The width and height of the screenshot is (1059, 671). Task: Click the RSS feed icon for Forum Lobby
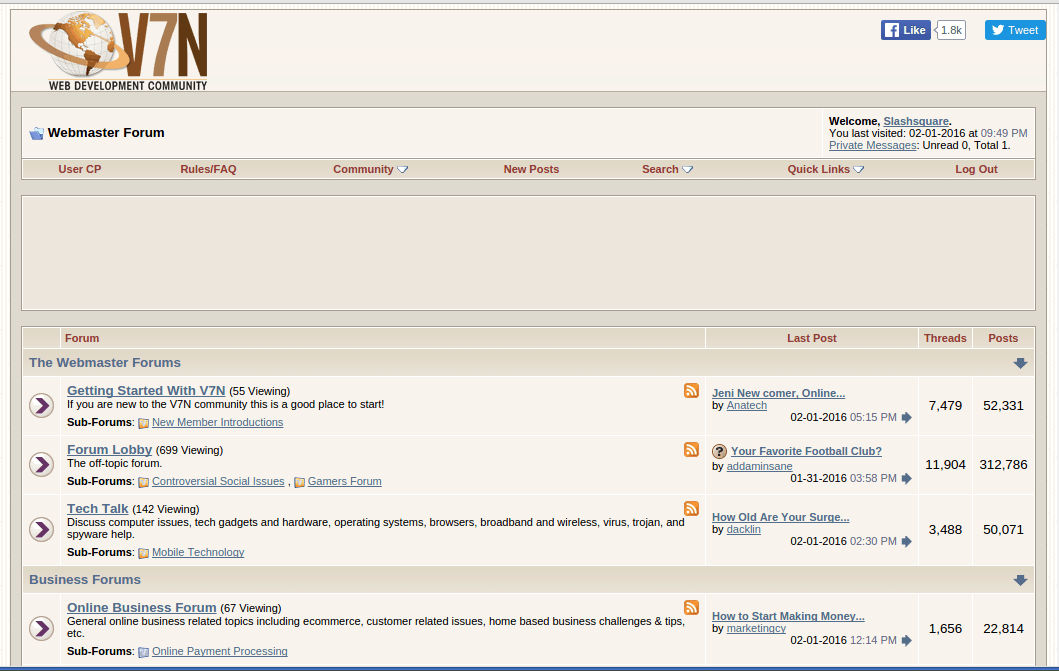pos(691,450)
